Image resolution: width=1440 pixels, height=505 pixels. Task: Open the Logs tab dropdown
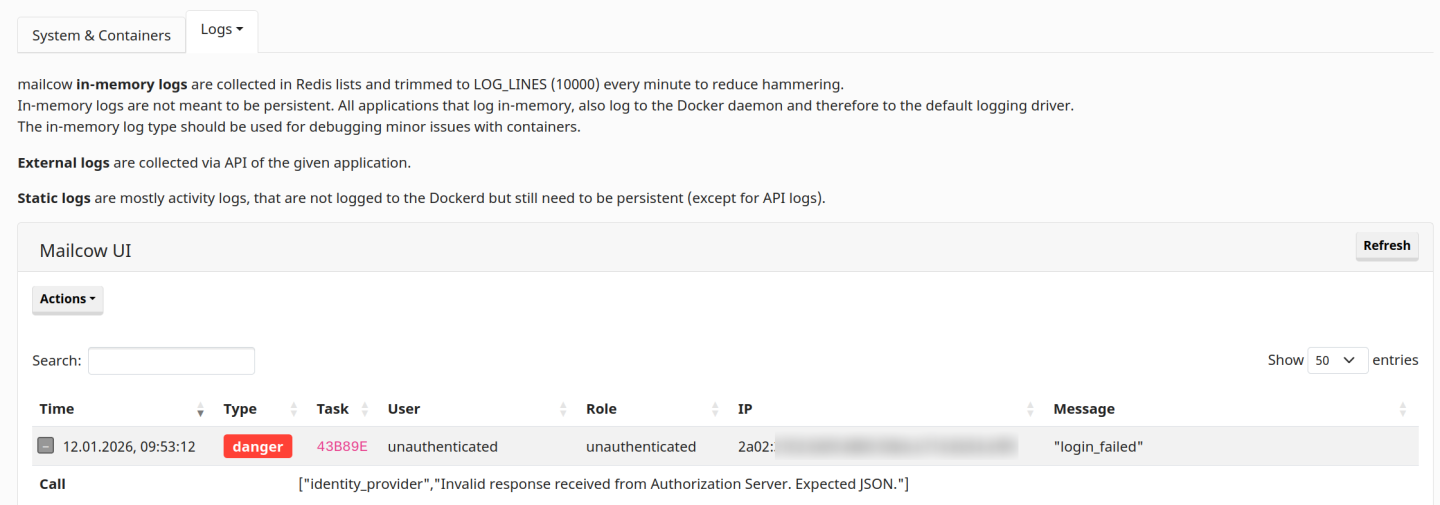click(x=222, y=30)
